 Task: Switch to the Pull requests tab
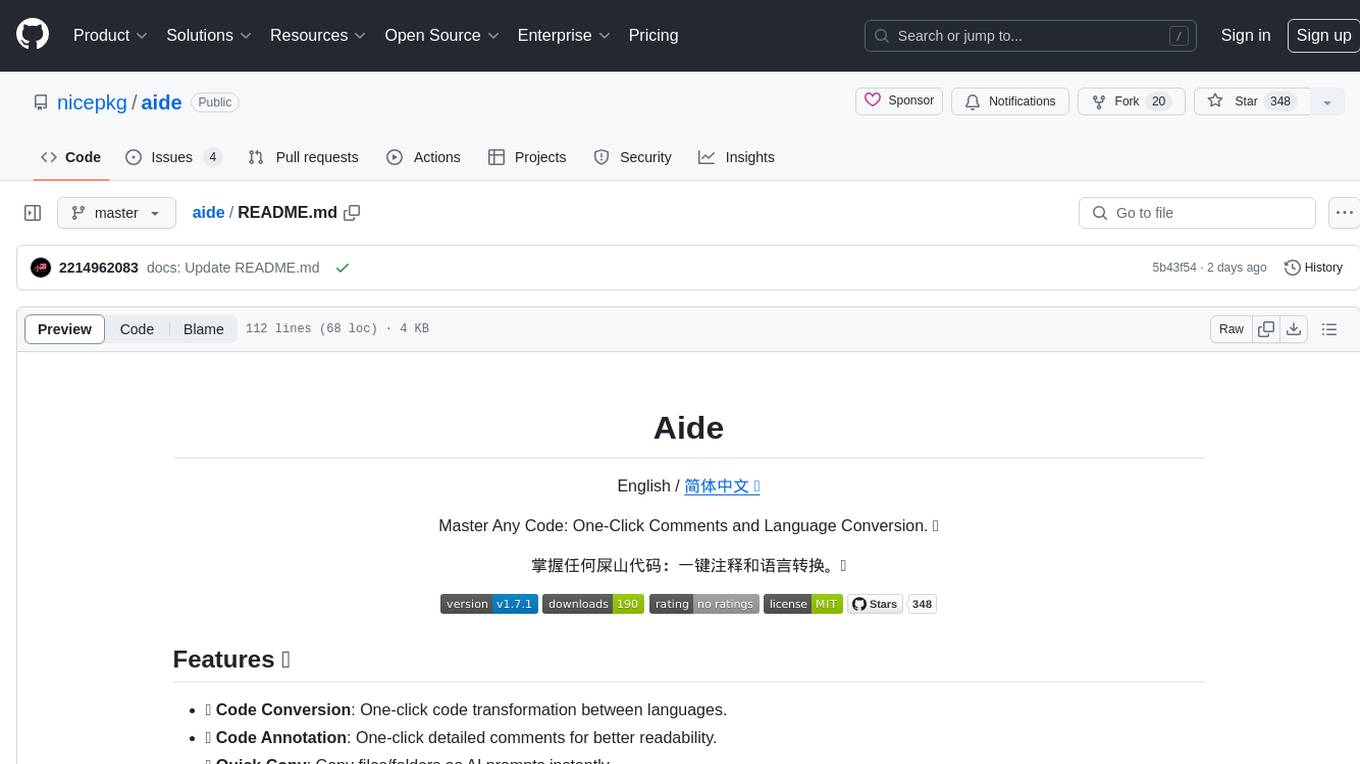(303, 157)
